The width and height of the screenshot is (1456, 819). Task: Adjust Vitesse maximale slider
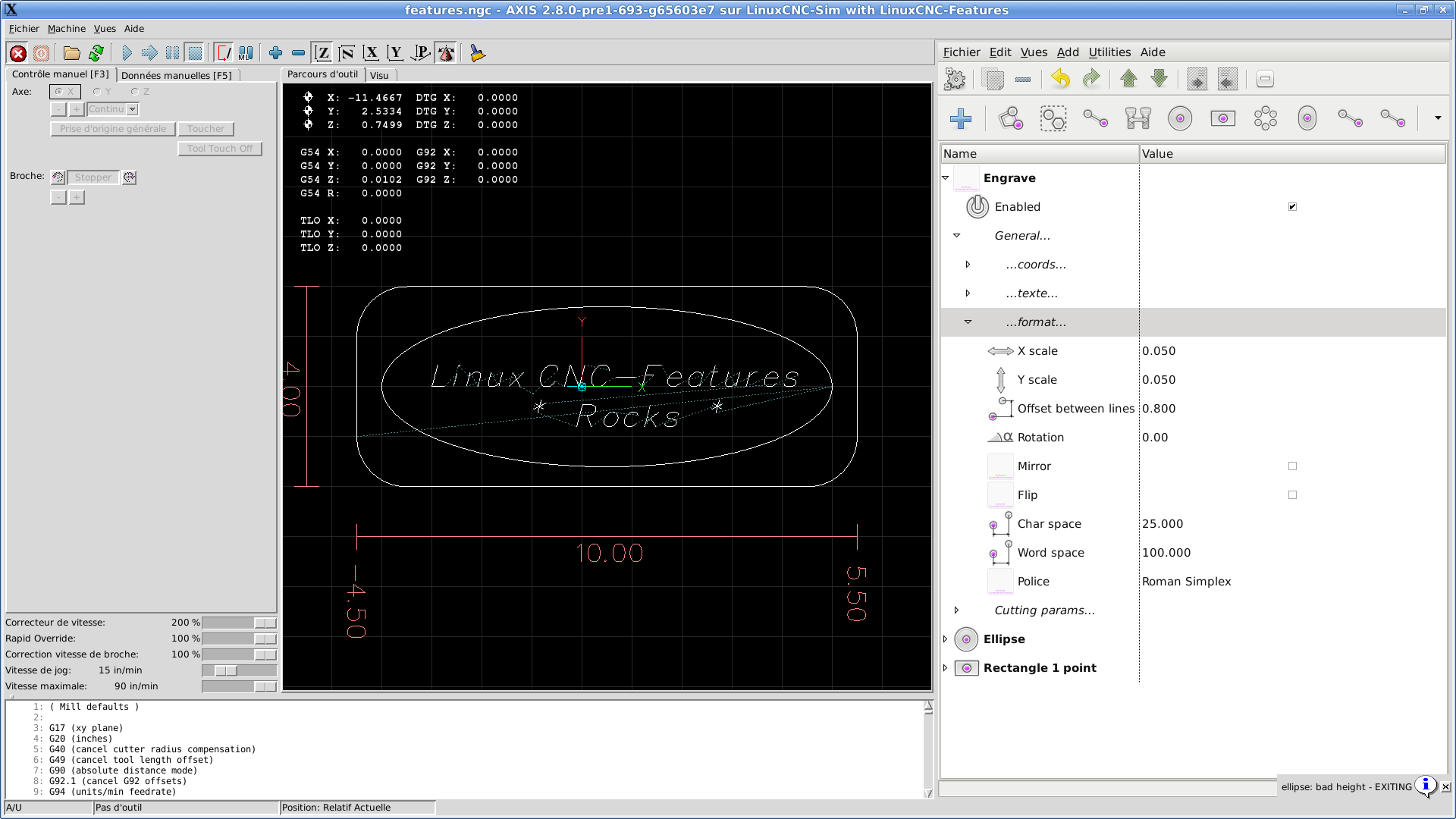click(x=239, y=686)
